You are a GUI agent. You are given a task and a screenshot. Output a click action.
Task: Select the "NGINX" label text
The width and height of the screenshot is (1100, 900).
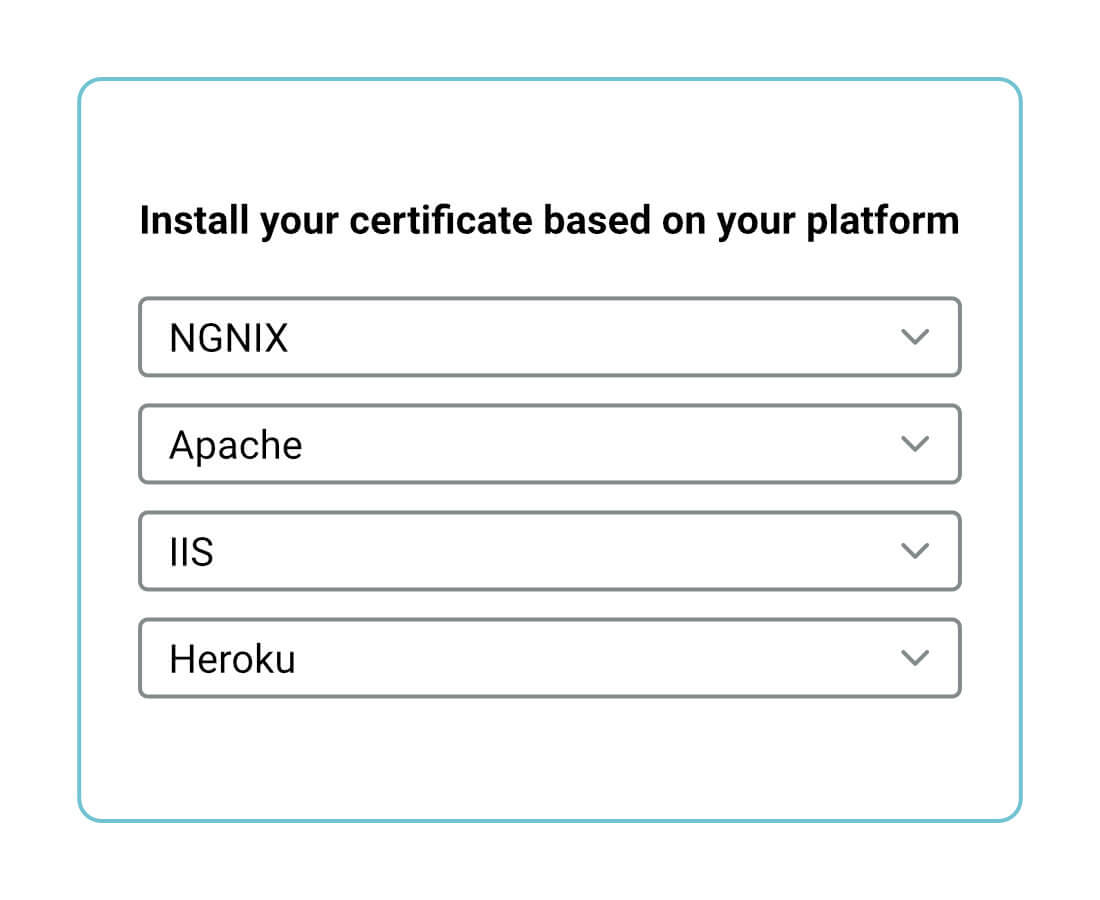[229, 339]
